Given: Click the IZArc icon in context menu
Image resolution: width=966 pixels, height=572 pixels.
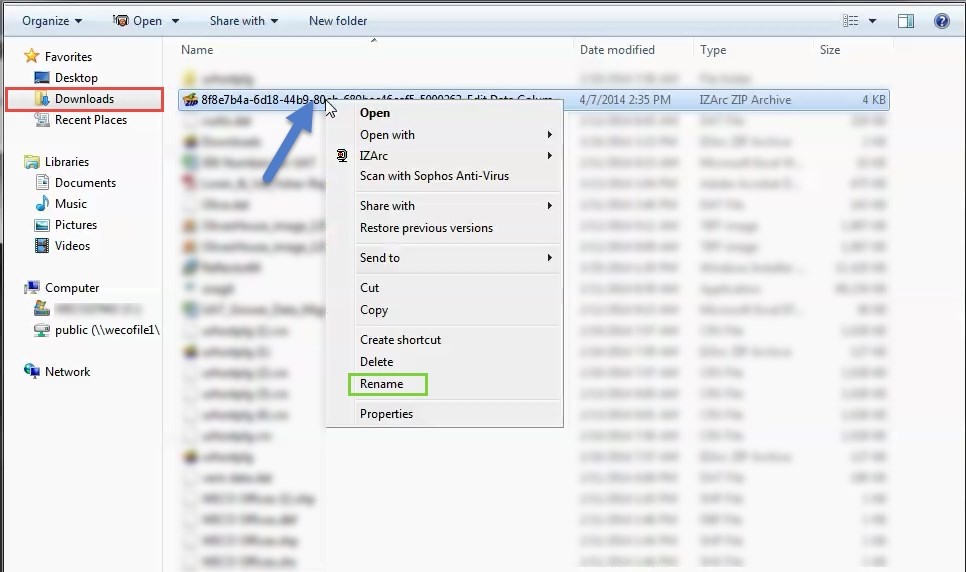Looking at the screenshot, I should pyautogui.click(x=342, y=155).
